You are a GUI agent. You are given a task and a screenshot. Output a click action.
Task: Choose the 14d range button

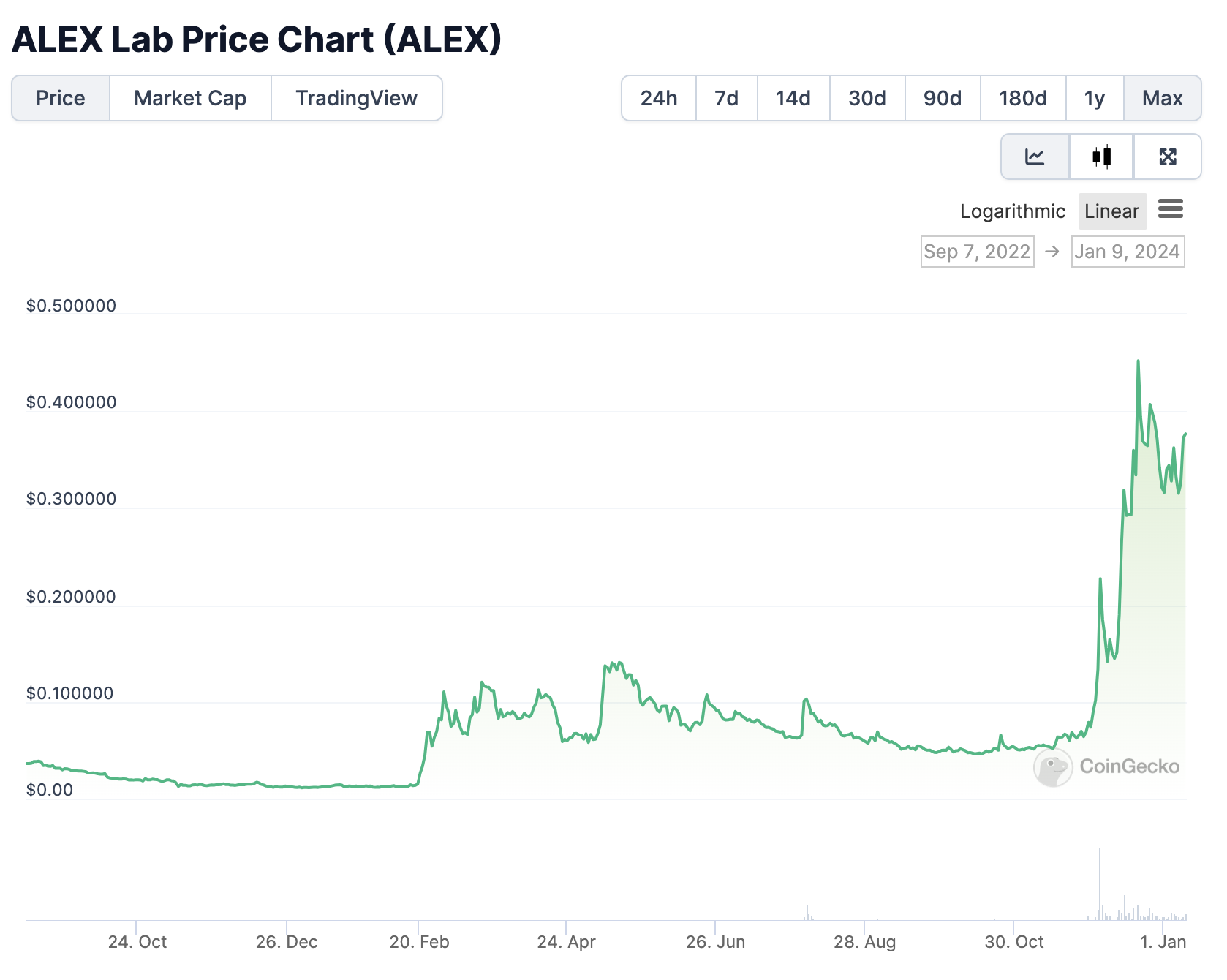[x=793, y=98]
